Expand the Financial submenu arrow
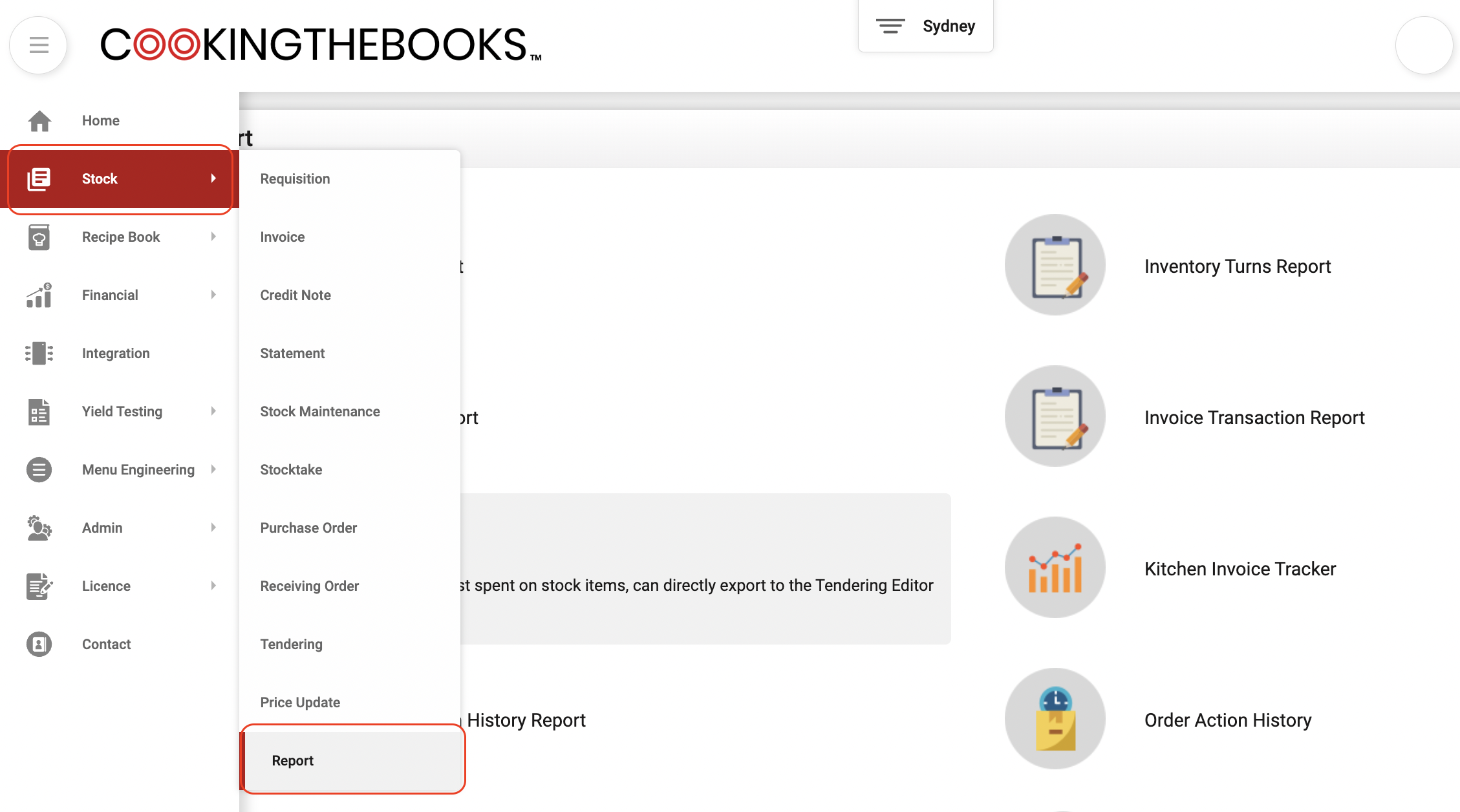1460x812 pixels. pyautogui.click(x=213, y=295)
